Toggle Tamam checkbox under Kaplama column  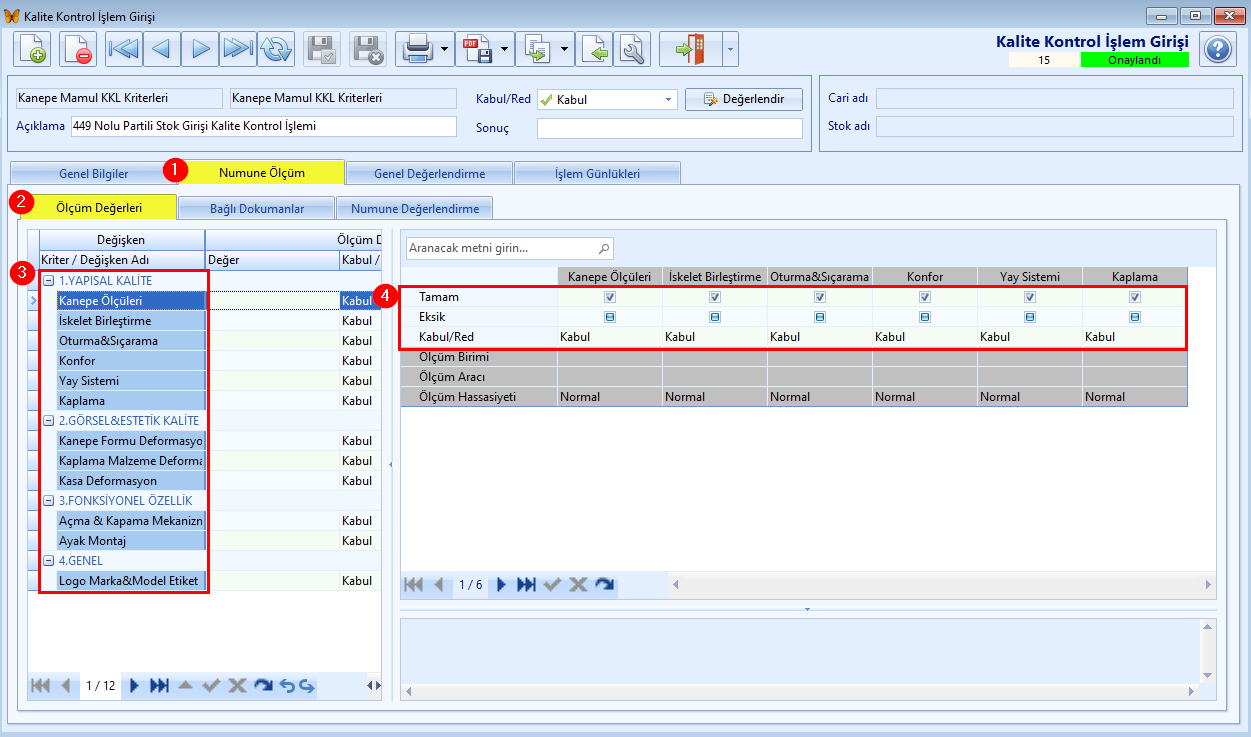[1135, 297]
